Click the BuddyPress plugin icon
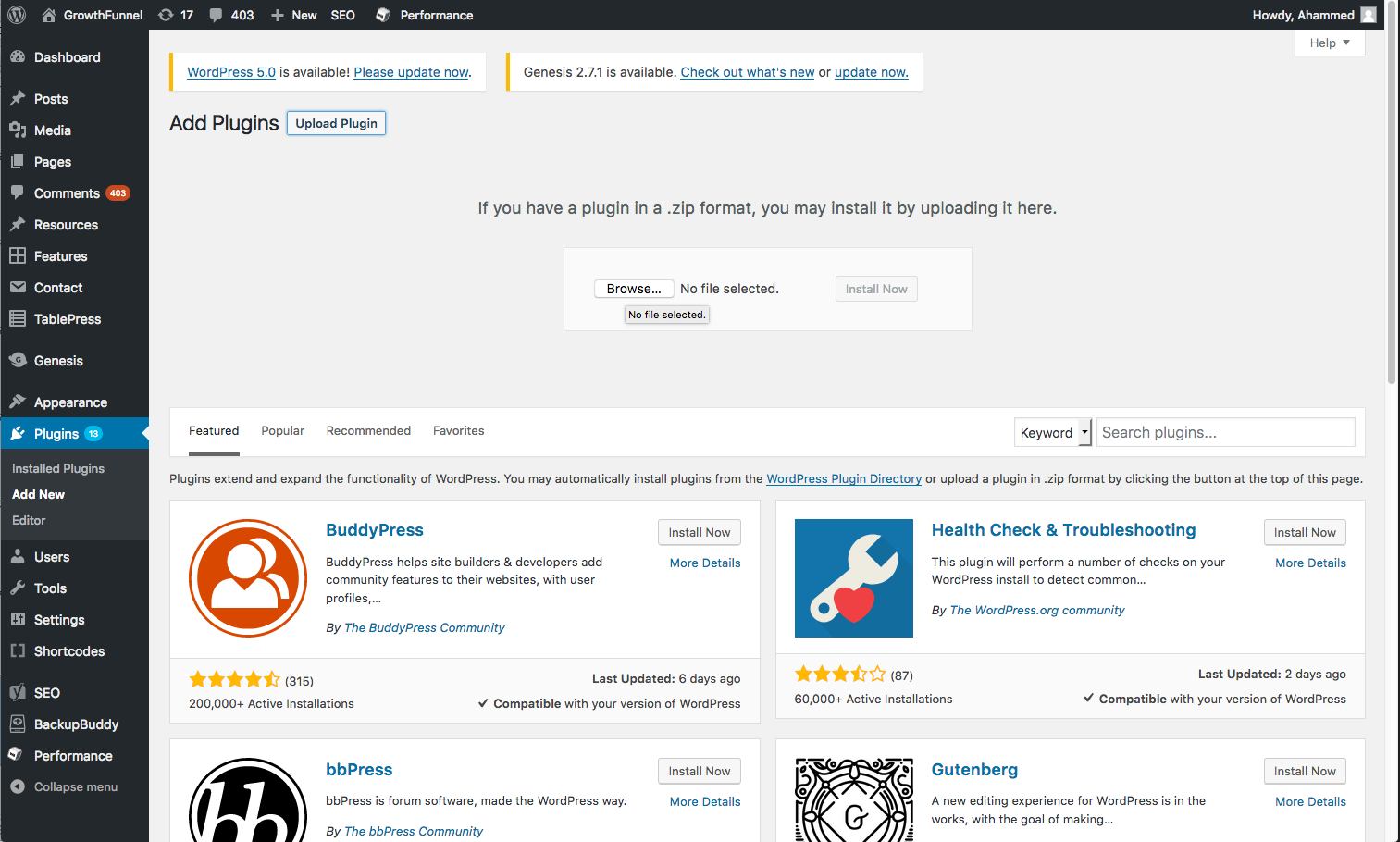1400x842 pixels. click(x=248, y=578)
